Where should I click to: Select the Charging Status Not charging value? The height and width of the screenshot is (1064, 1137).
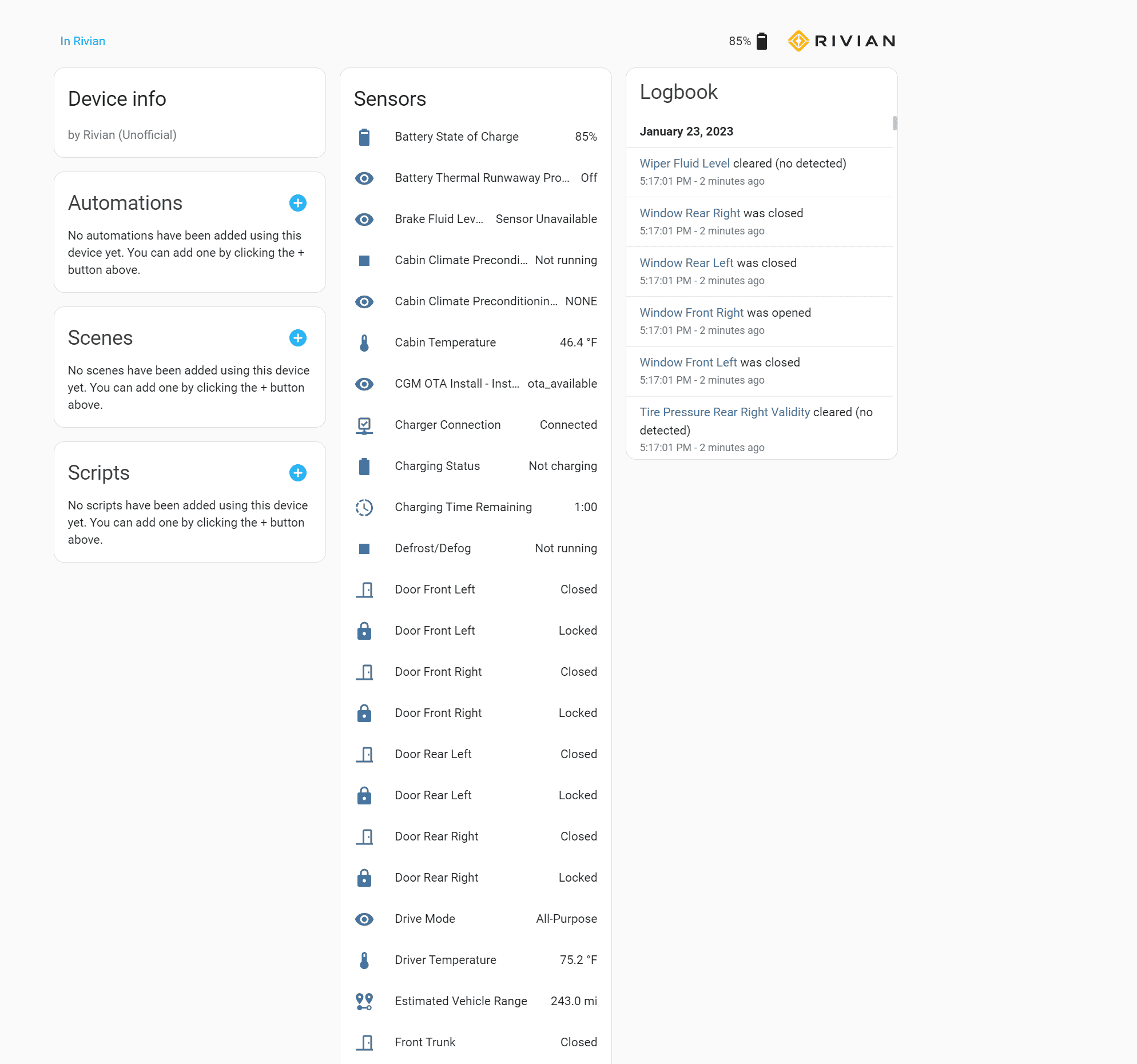coord(563,466)
